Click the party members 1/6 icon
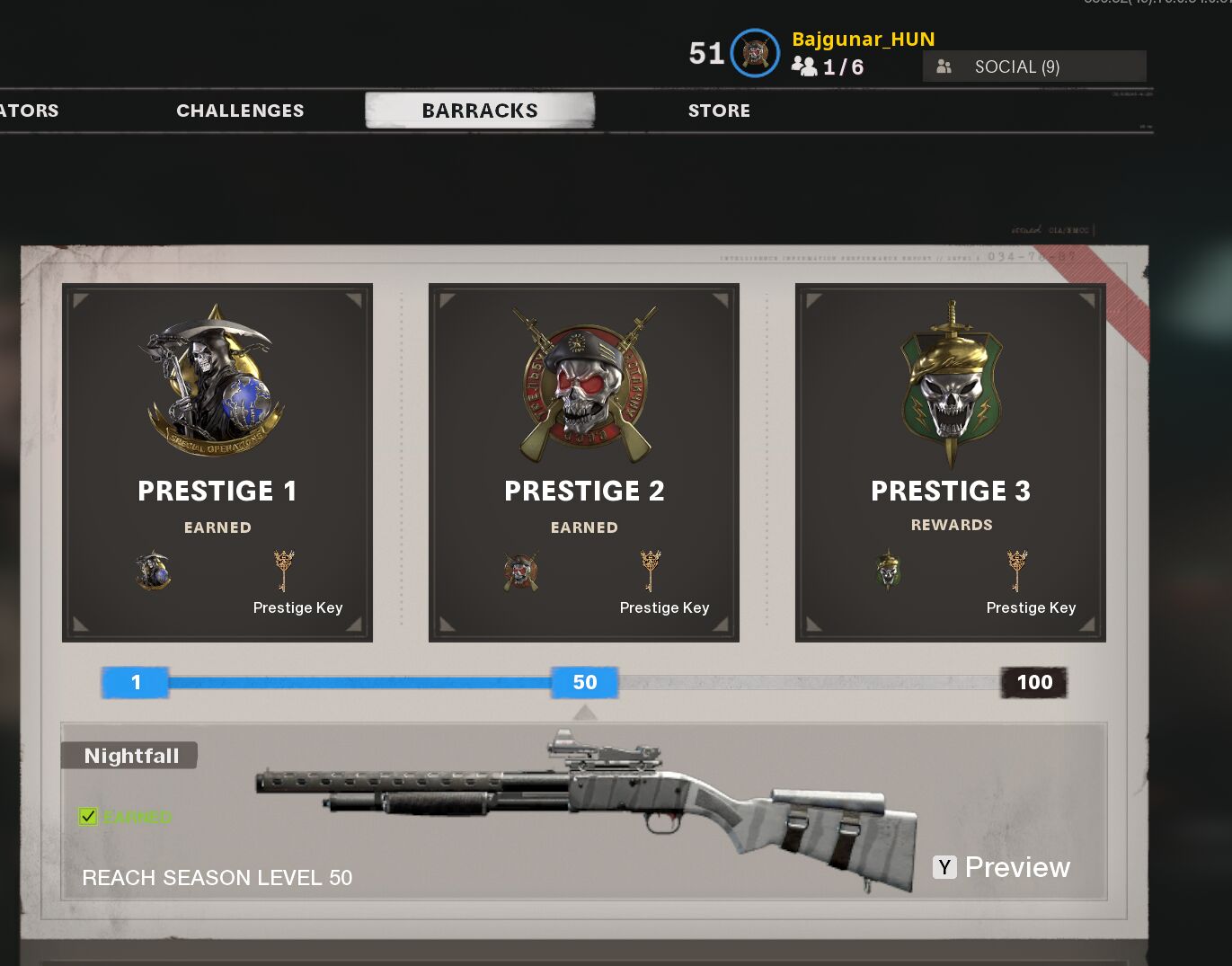Screen dimensions: 1232x966 click(x=804, y=66)
